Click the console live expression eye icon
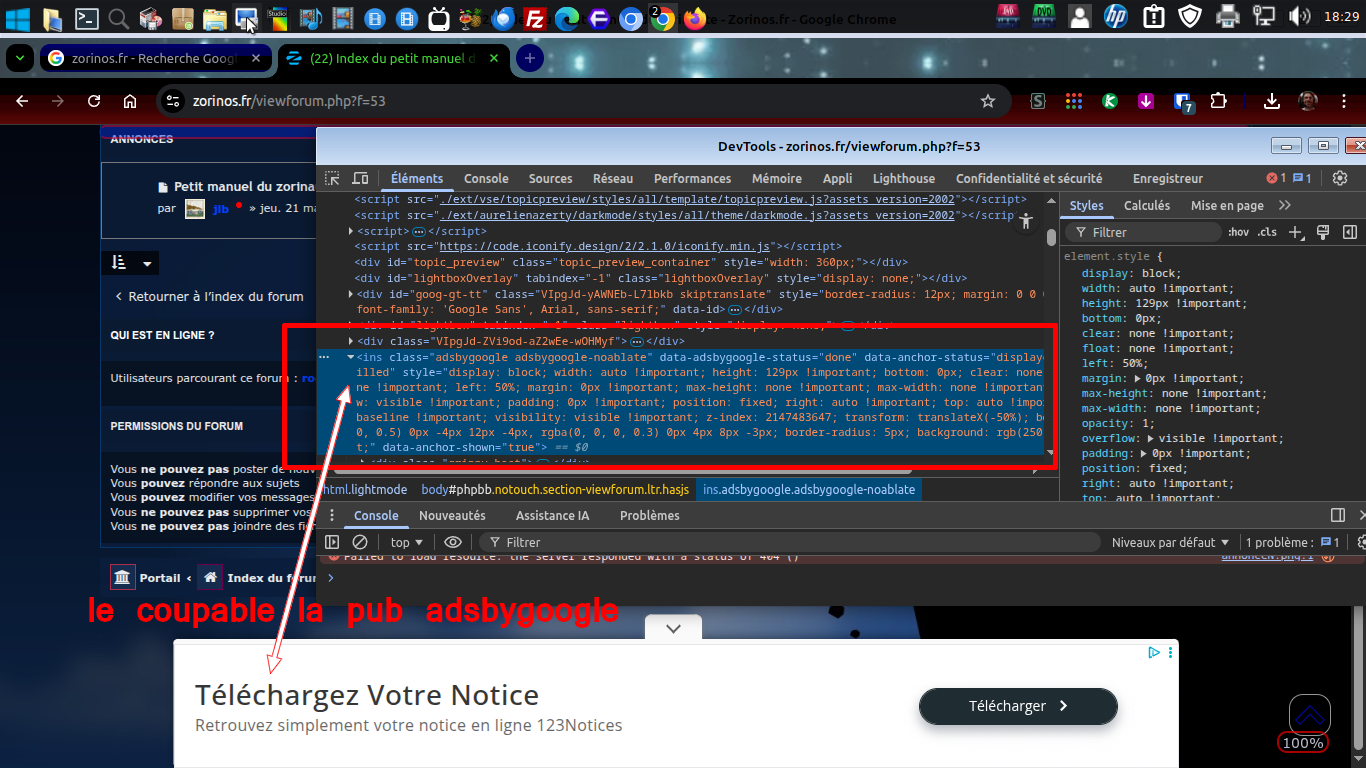Image resolution: width=1366 pixels, height=768 pixels. click(x=453, y=542)
